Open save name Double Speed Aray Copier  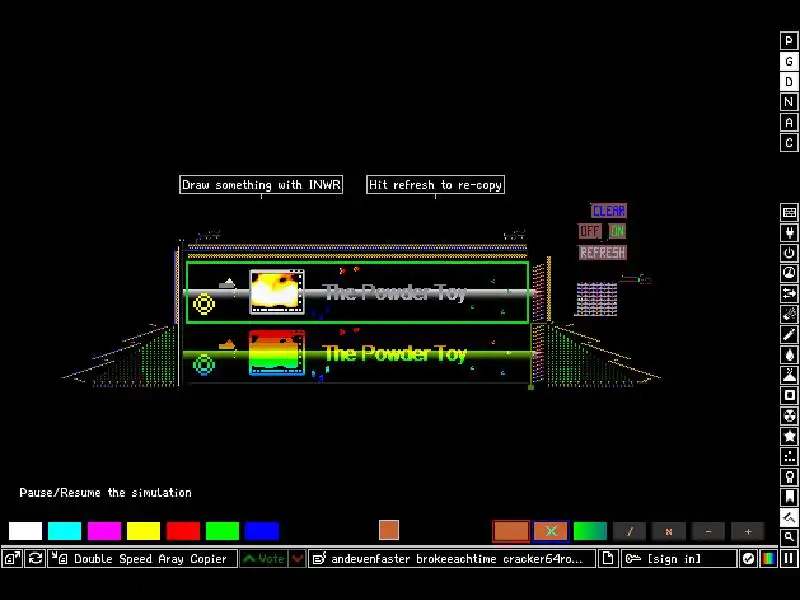click(142, 559)
